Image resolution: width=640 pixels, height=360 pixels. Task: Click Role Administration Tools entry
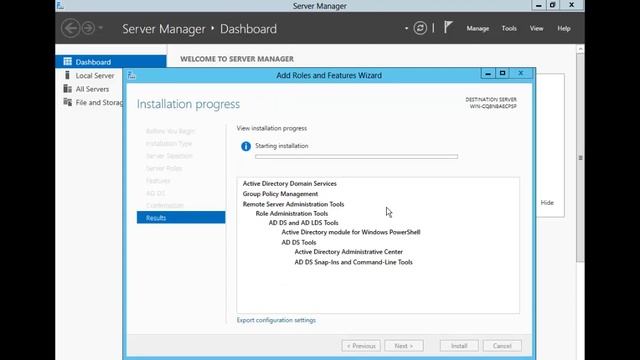(292, 213)
